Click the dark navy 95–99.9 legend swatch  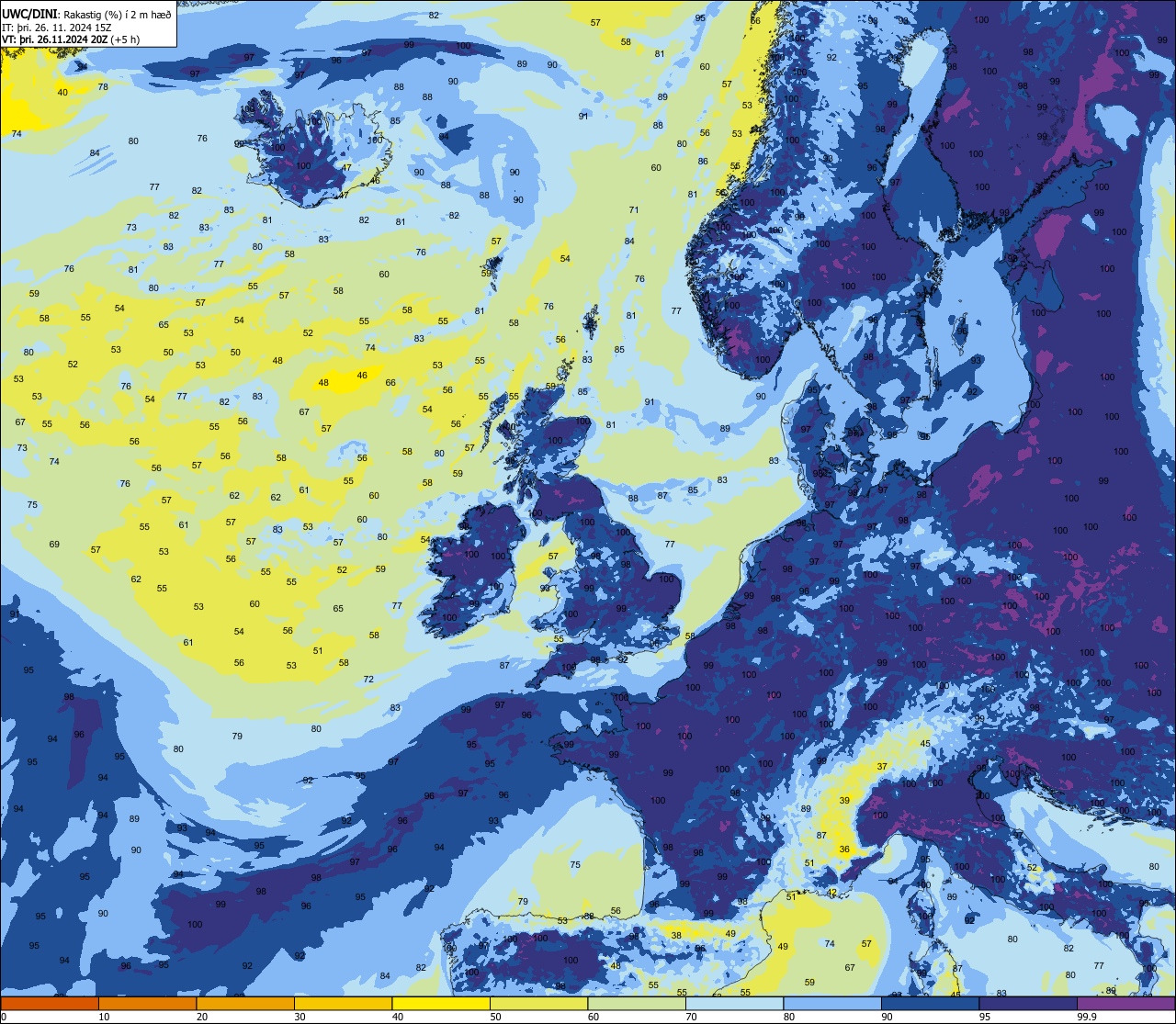(x=1028, y=1003)
